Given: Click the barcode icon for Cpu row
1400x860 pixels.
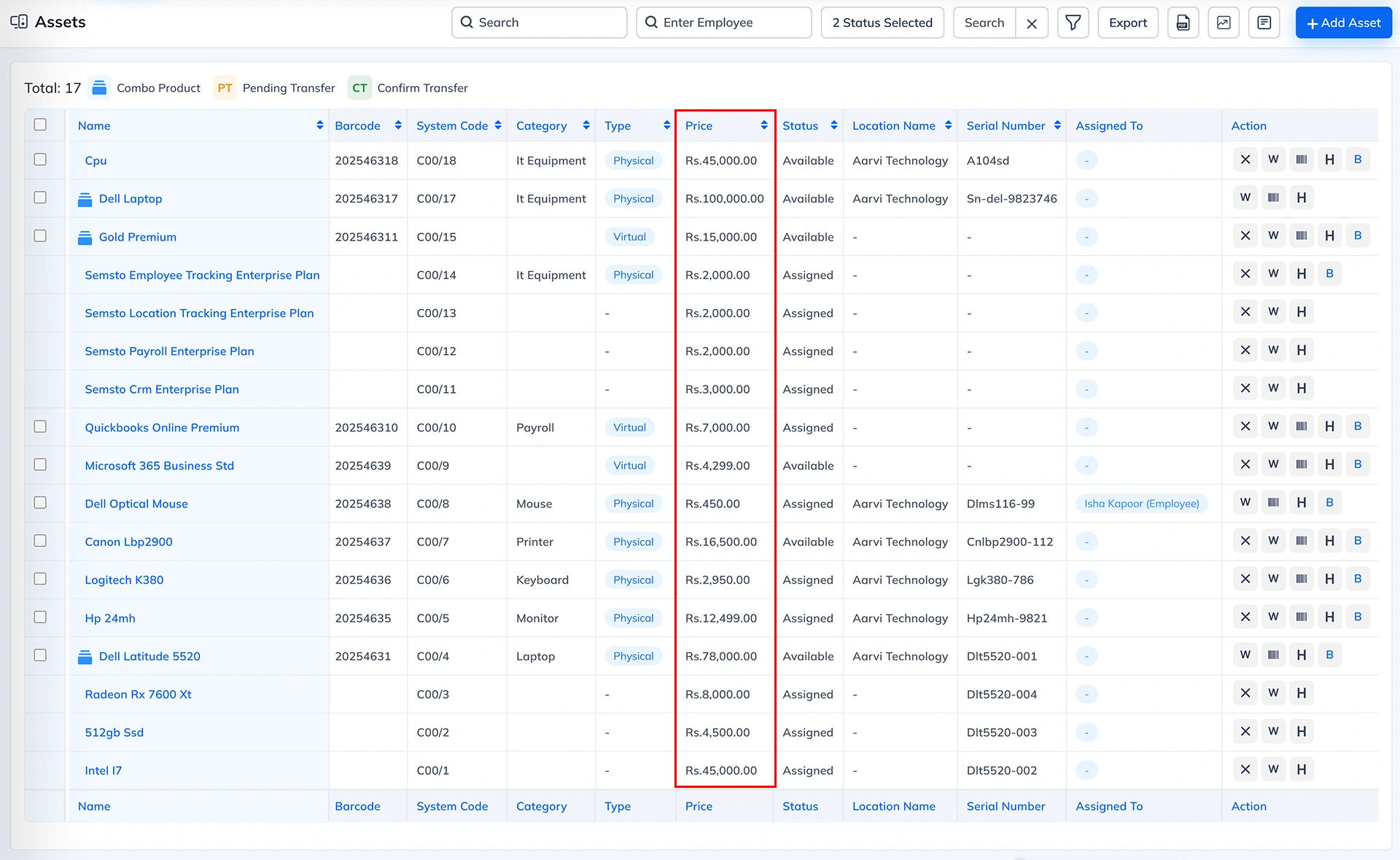Looking at the screenshot, I should (x=1302, y=160).
